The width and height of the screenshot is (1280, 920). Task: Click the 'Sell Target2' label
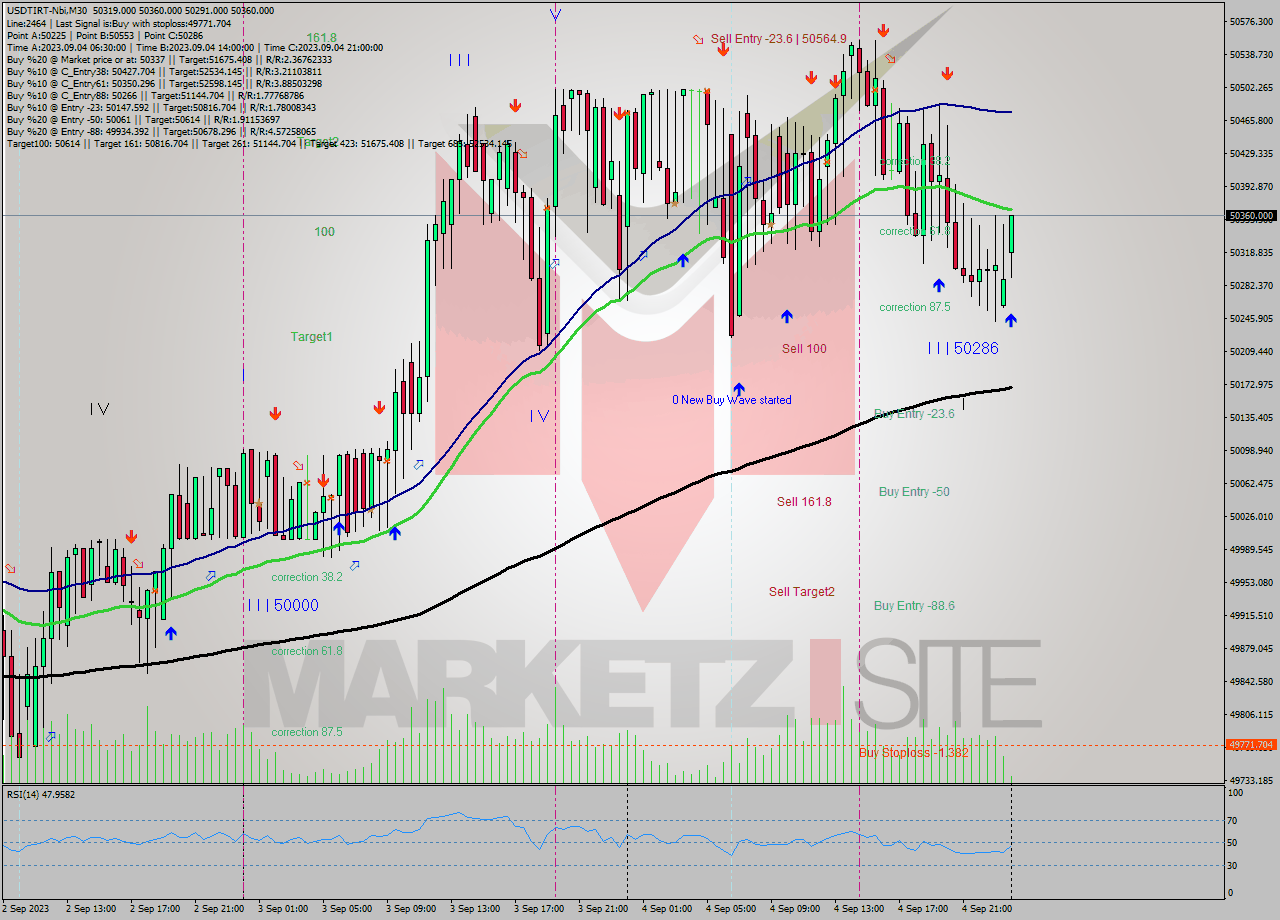(801, 592)
